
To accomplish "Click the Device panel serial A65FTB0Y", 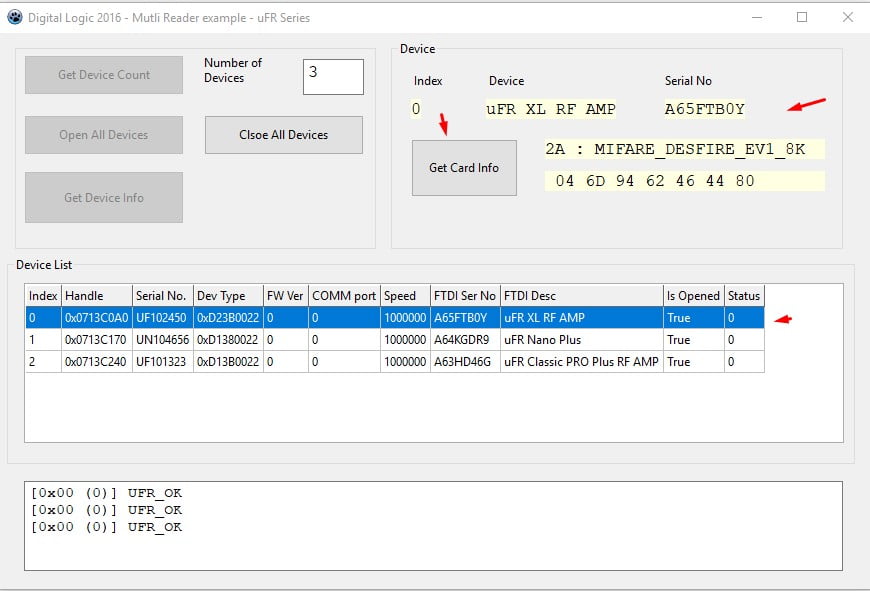I will pos(705,109).
